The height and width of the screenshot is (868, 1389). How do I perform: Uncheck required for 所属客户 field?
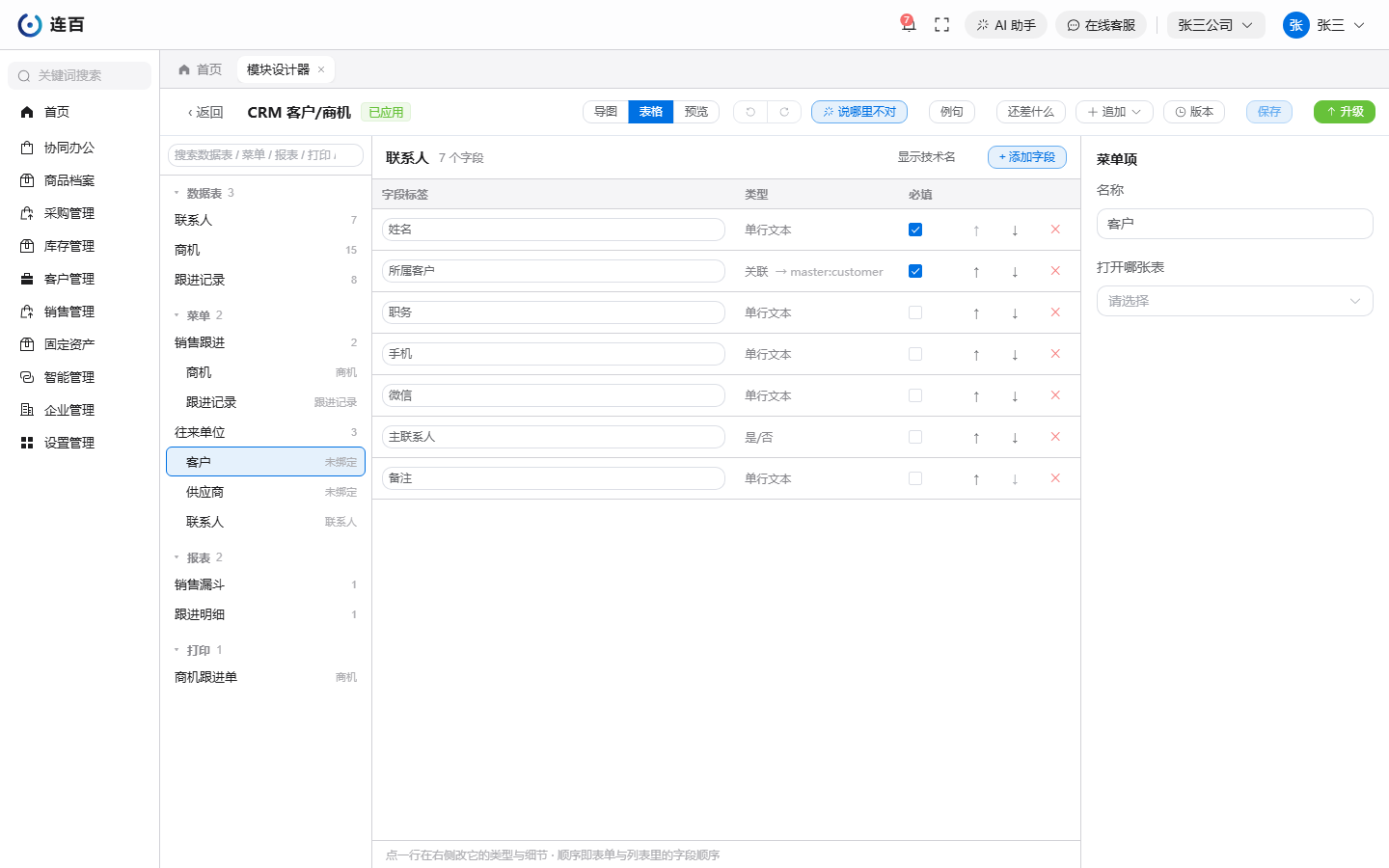pyautogui.click(x=915, y=271)
